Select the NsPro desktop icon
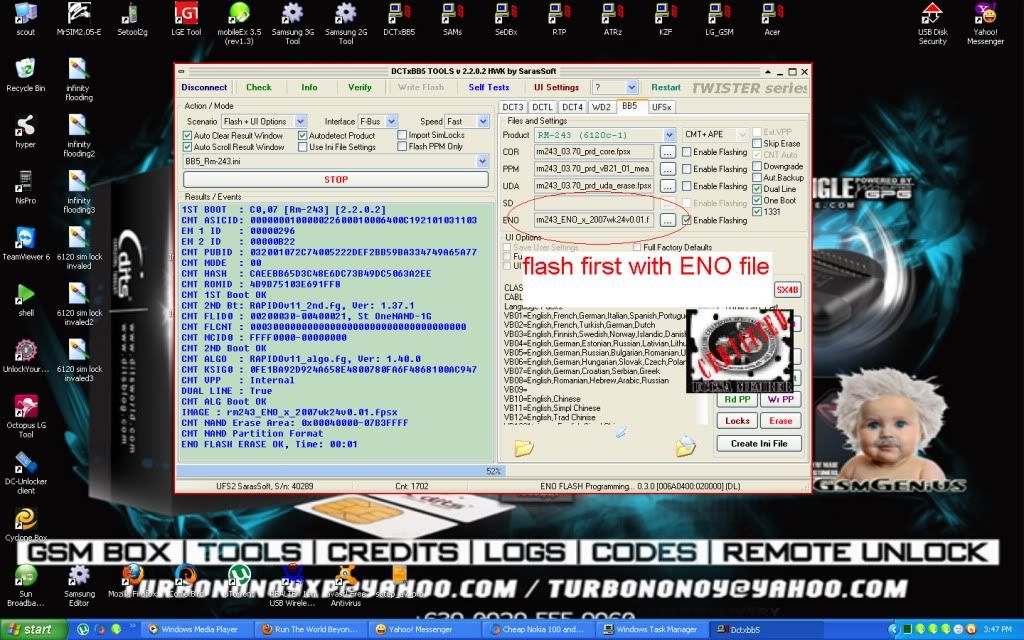Image resolution: width=1024 pixels, height=640 pixels. pos(25,187)
